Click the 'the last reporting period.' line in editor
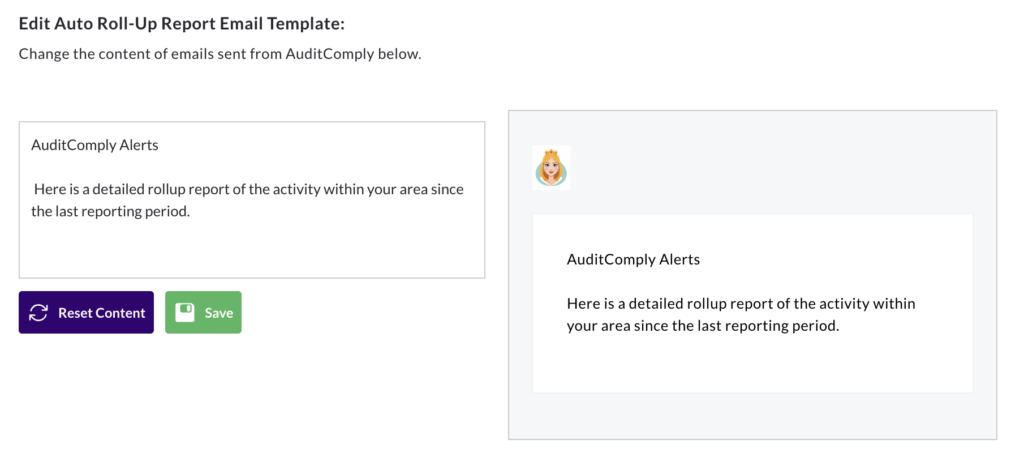Image resolution: width=1024 pixels, height=461 pixels. (x=110, y=212)
